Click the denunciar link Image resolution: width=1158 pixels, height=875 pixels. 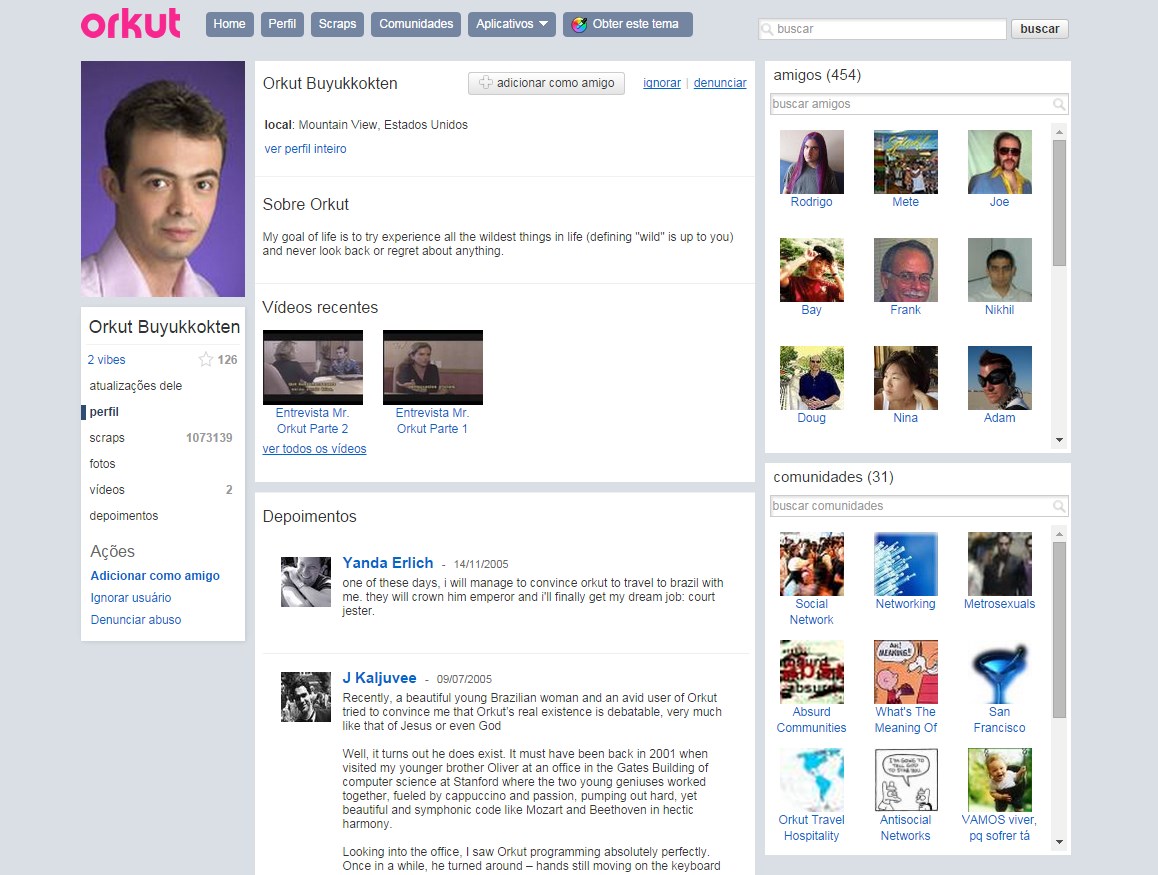click(x=720, y=83)
